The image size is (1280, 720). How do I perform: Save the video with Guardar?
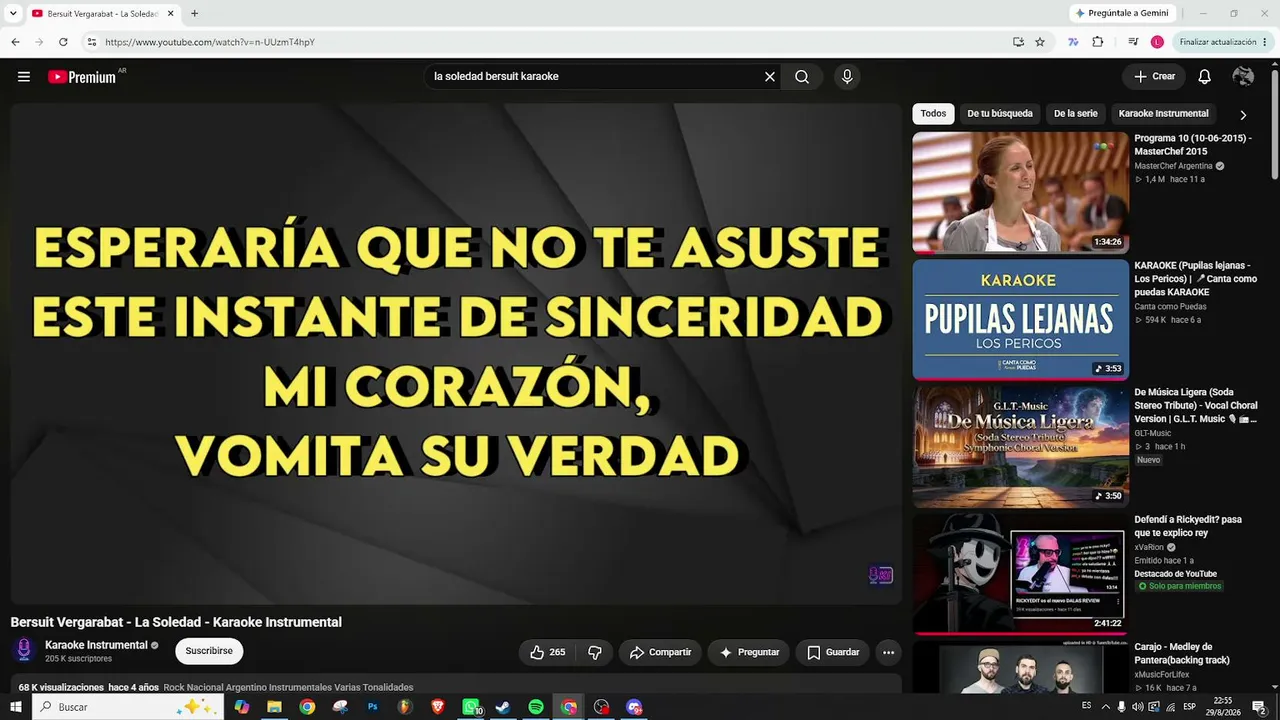tap(833, 652)
